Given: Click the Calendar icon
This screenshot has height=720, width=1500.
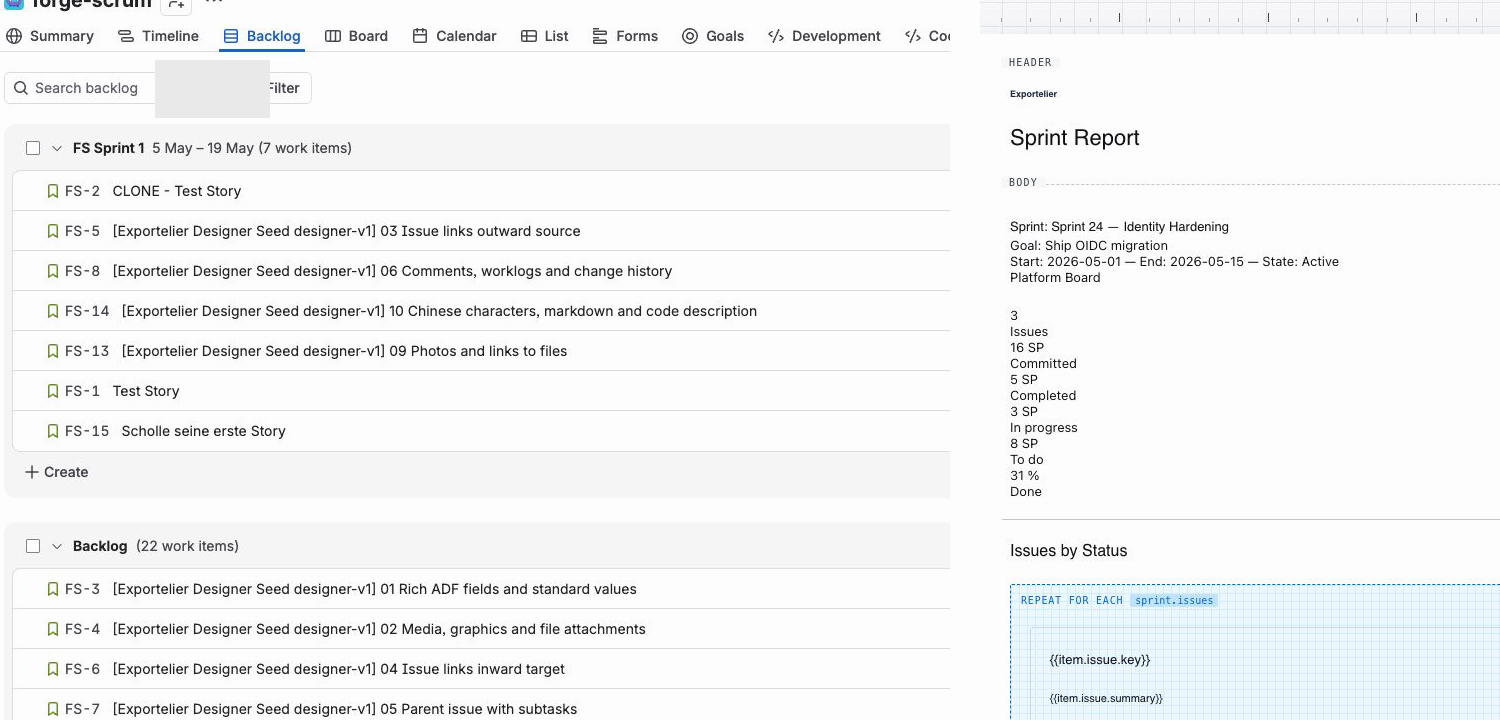Looking at the screenshot, I should tap(420, 36).
